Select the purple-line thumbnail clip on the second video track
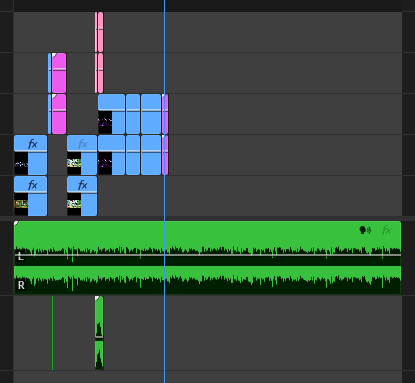The image size is (415, 383). point(111,155)
